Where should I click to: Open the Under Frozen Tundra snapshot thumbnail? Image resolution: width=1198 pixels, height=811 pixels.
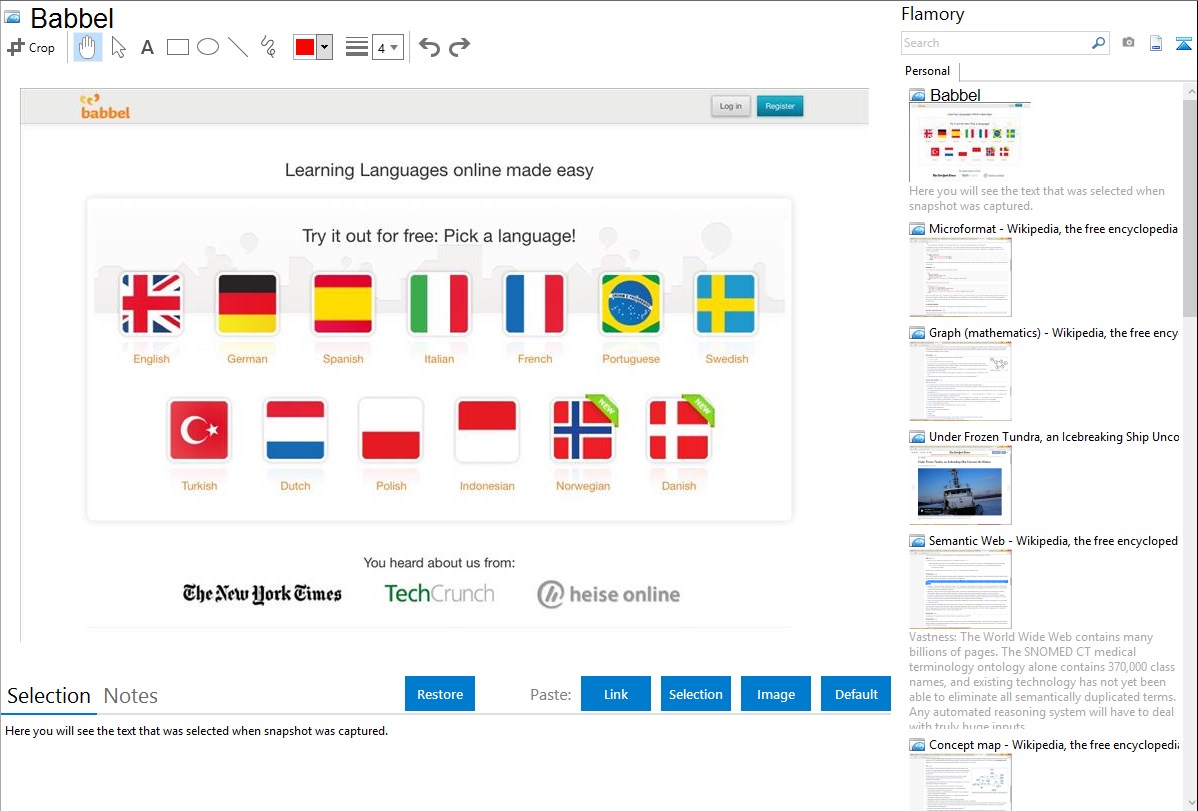[x=960, y=485]
